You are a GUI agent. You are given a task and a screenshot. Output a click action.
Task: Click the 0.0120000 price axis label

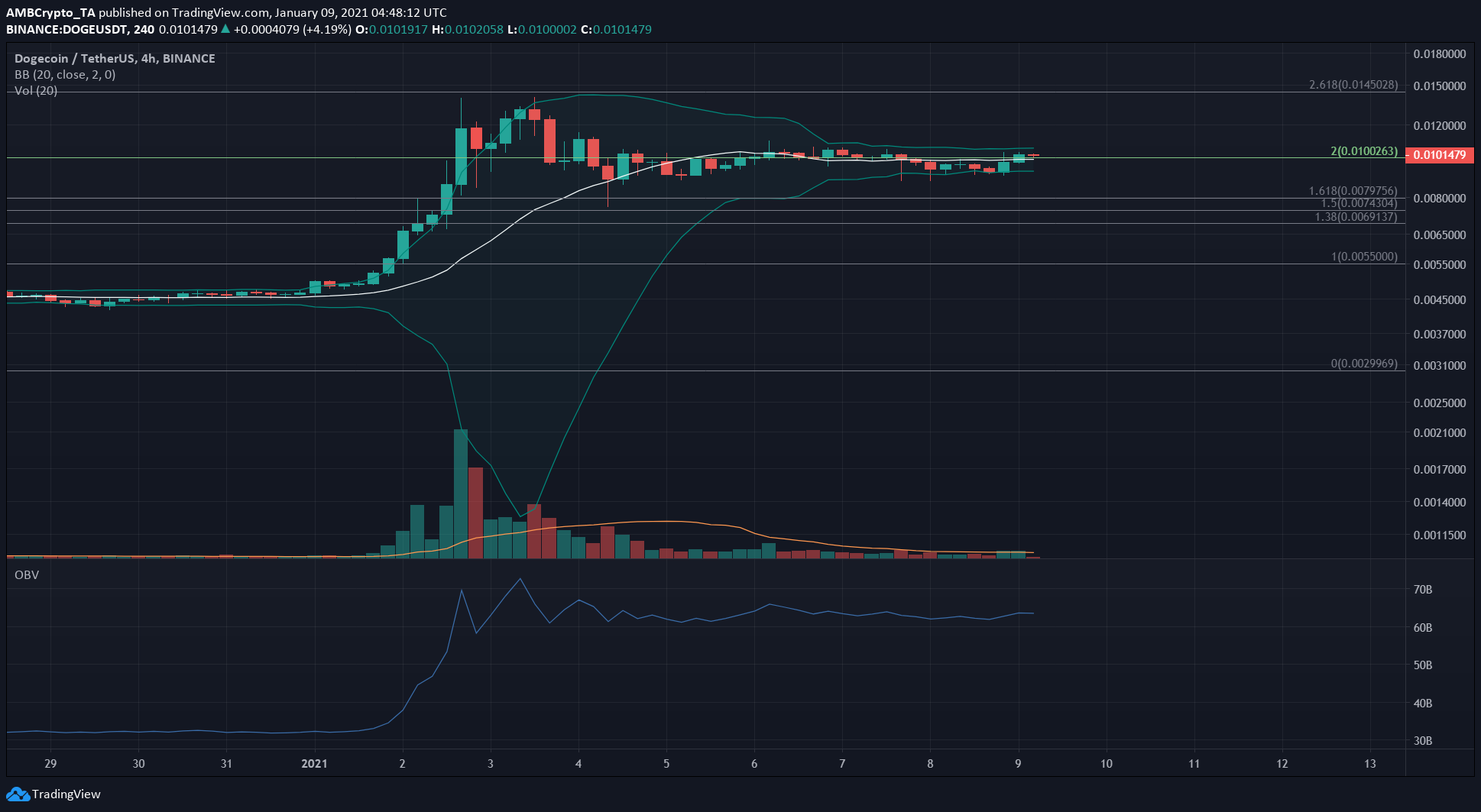[1440, 125]
